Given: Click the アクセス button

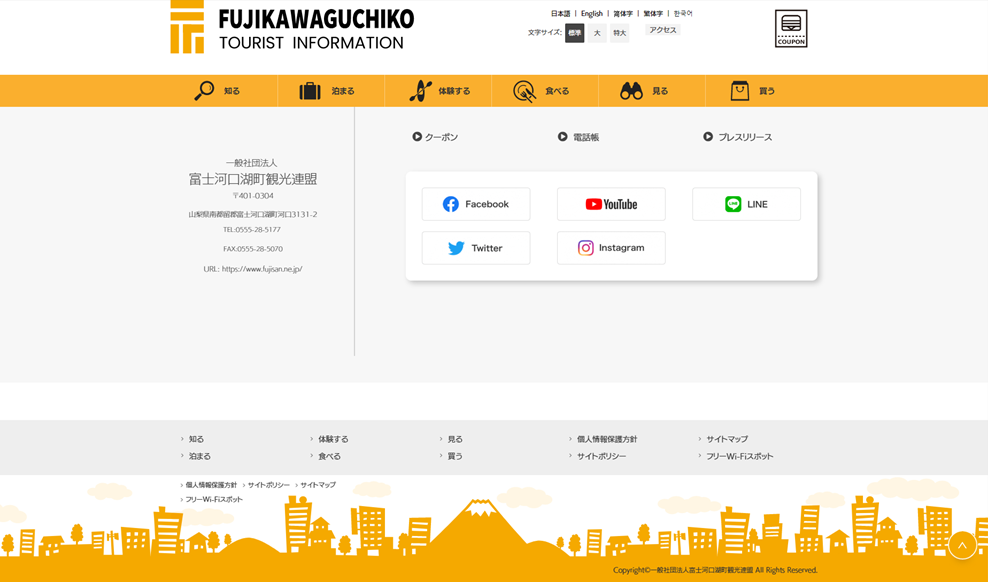Looking at the screenshot, I should pos(662,30).
